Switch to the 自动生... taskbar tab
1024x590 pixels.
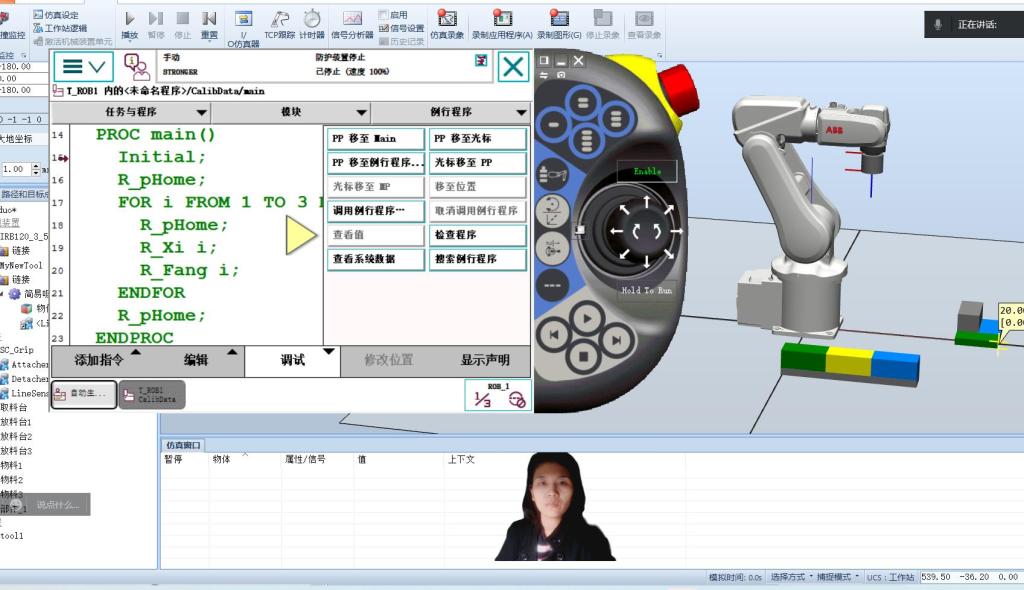pos(84,395)
